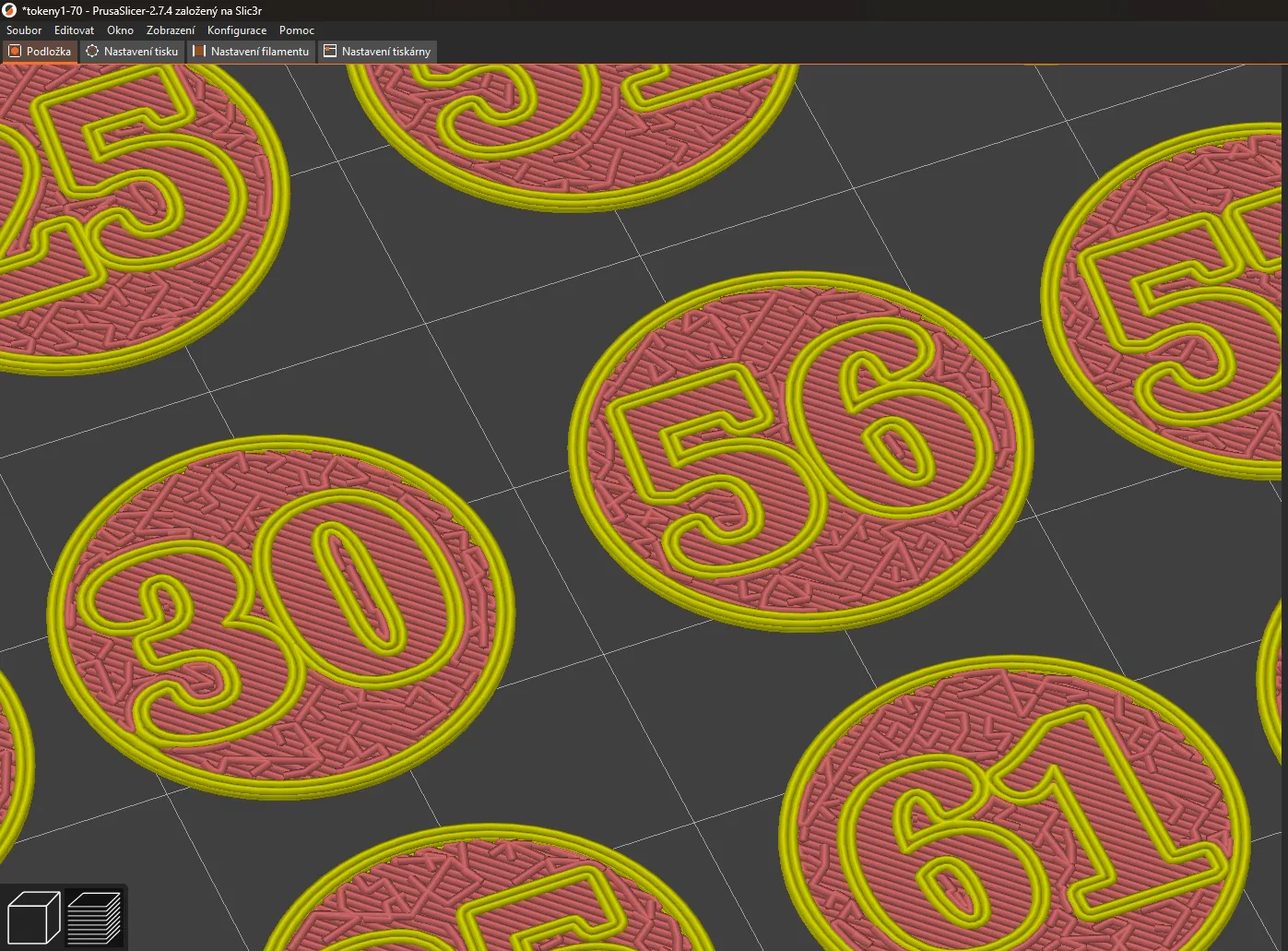
Task: Switch to the sliced layers preview icon
Action: (94, 918)
